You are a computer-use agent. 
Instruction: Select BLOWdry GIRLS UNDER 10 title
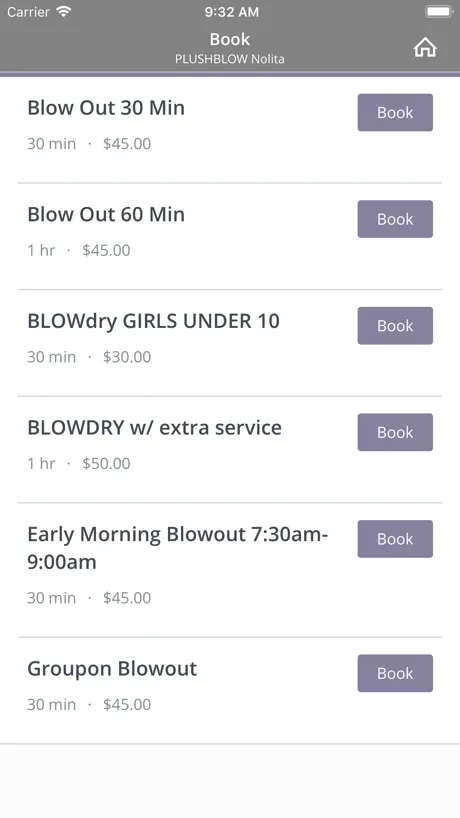pos(153,322)
